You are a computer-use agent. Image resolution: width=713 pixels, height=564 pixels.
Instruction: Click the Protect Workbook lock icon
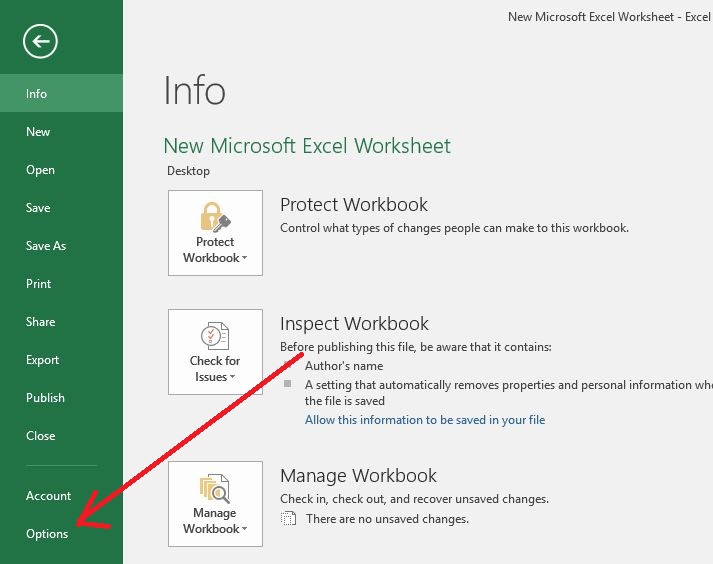pyautogui.click(x=215, y=217)
